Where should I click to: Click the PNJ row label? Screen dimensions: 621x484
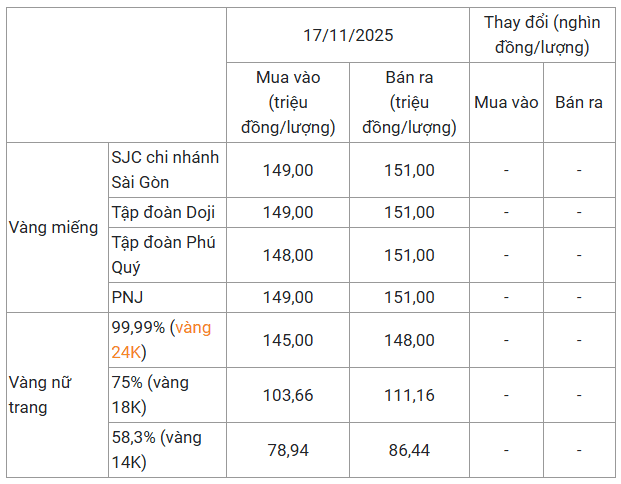[129, 297]
